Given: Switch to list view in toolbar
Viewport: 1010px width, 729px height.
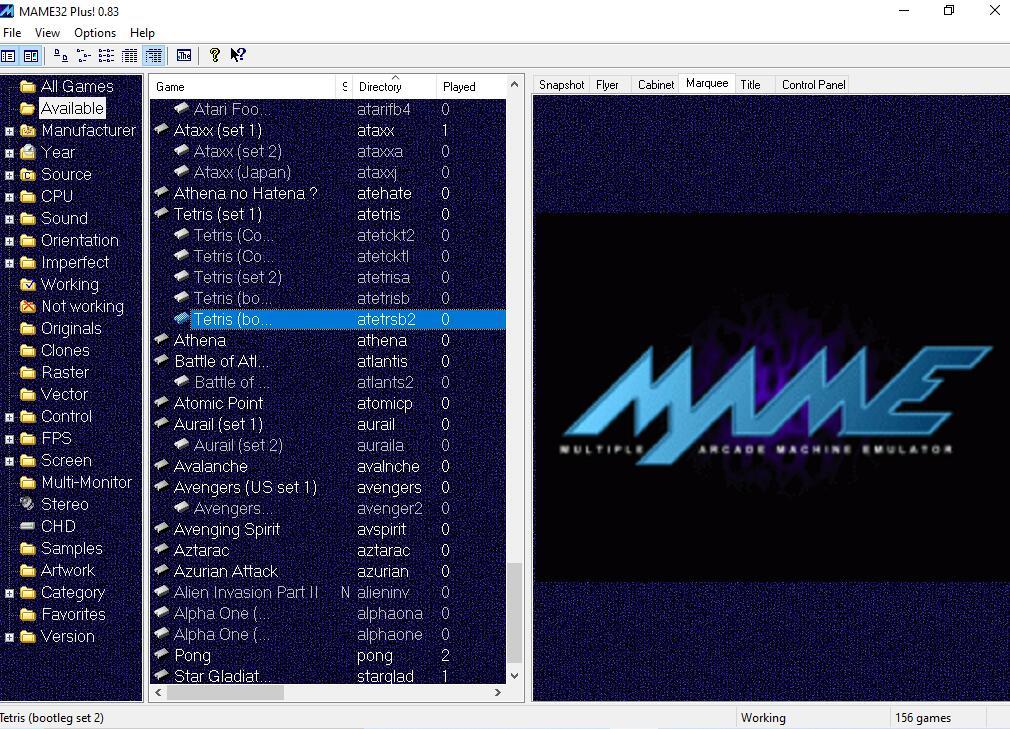Looking at the screenshot, I should pos(106,56).
